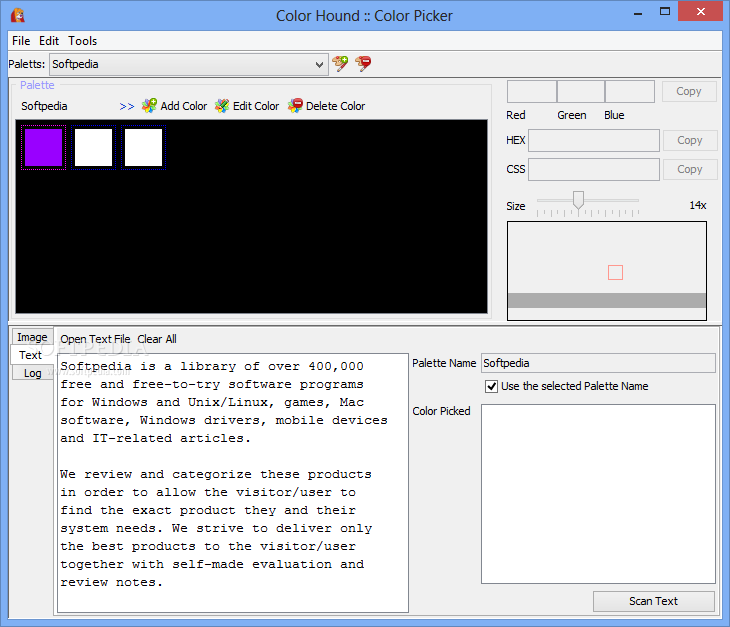Click Copy button next to HEX field
Screen dimensions: 730x627
coord(690,140)
